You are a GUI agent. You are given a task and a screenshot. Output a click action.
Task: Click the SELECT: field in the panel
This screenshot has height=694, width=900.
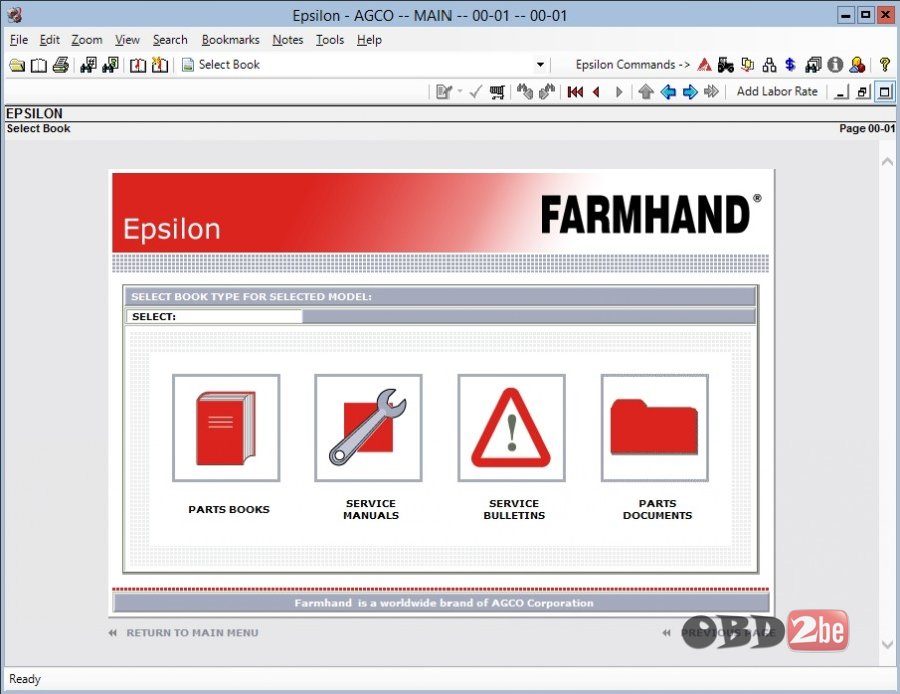[x=213, y=316]
